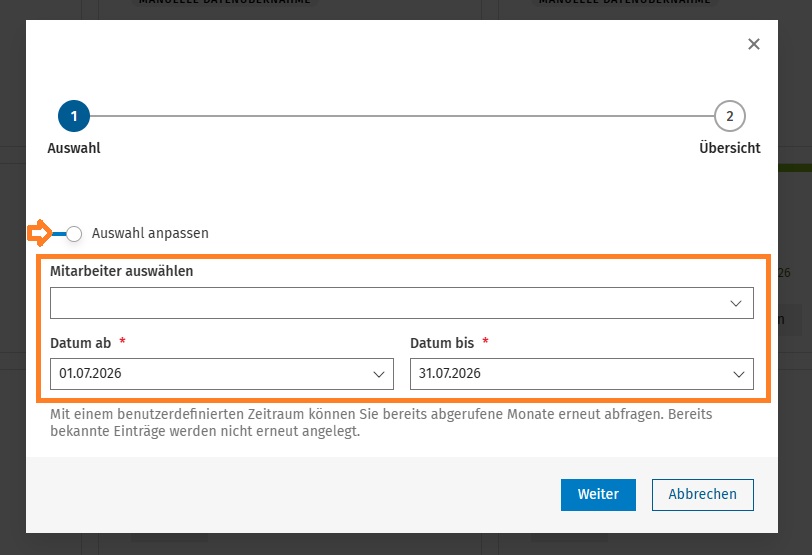Cancel via the Abbrechen button

(x=702, y=494)
